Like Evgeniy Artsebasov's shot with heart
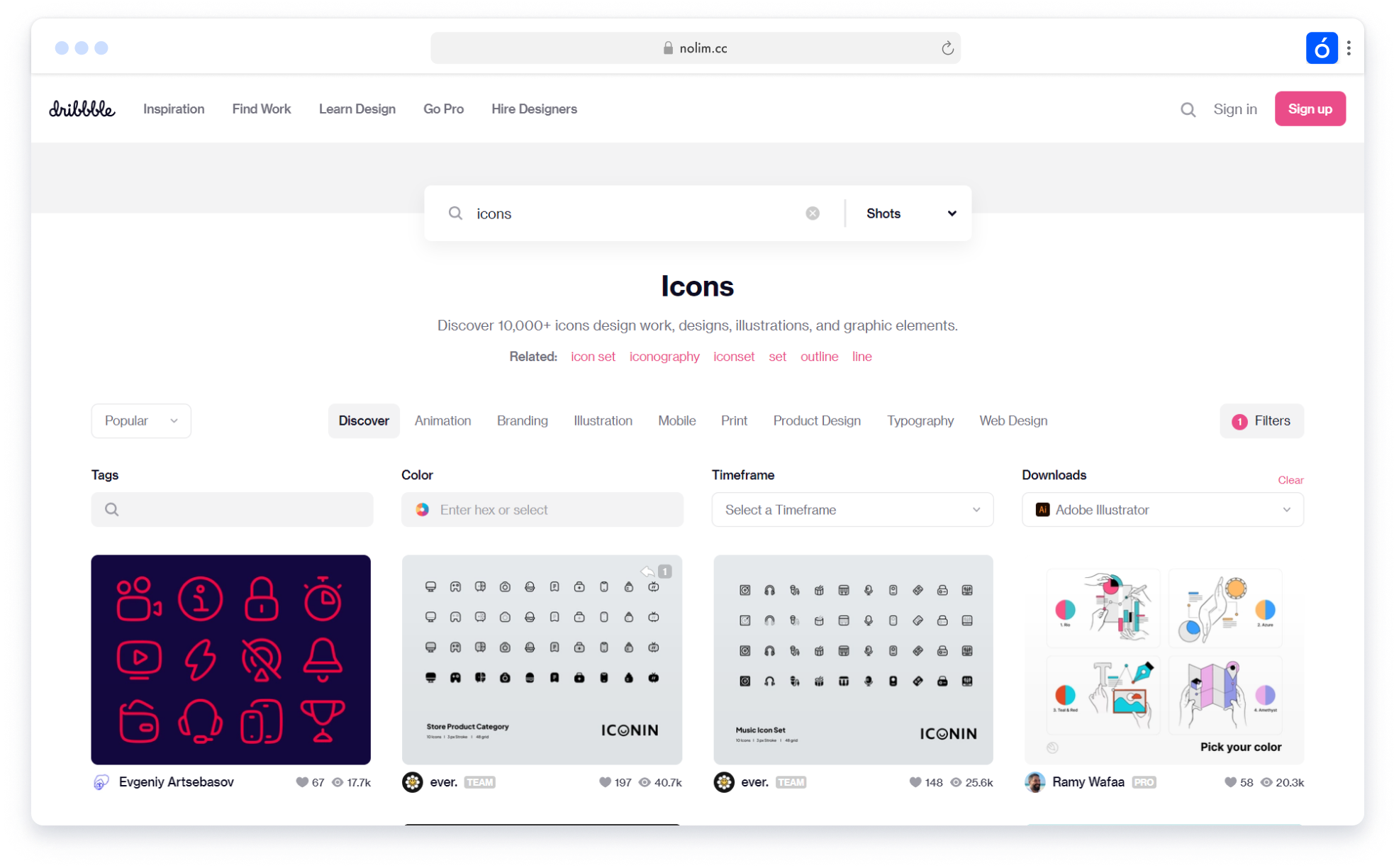1394x868 pixels. (302, 782)
